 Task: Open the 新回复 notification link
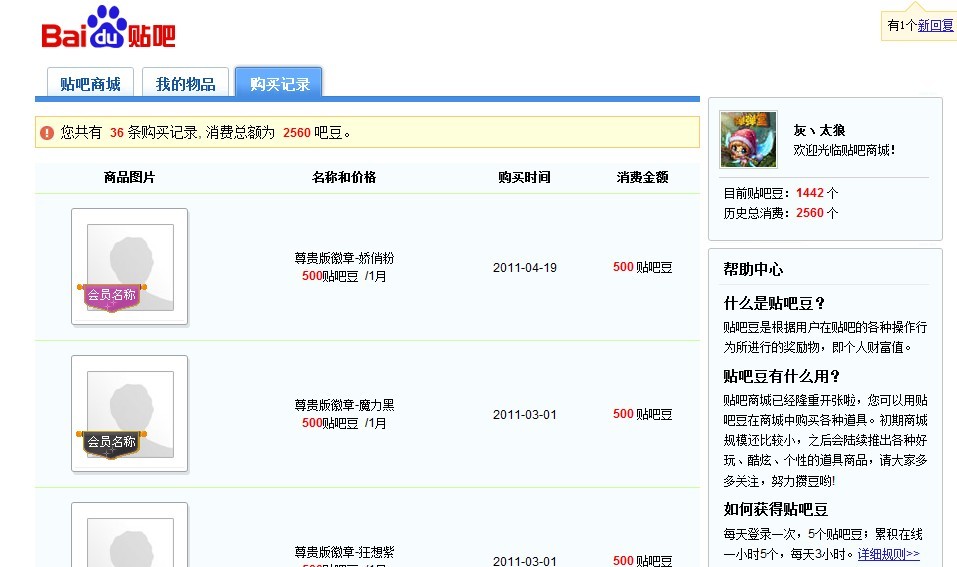tap(935, 26)
